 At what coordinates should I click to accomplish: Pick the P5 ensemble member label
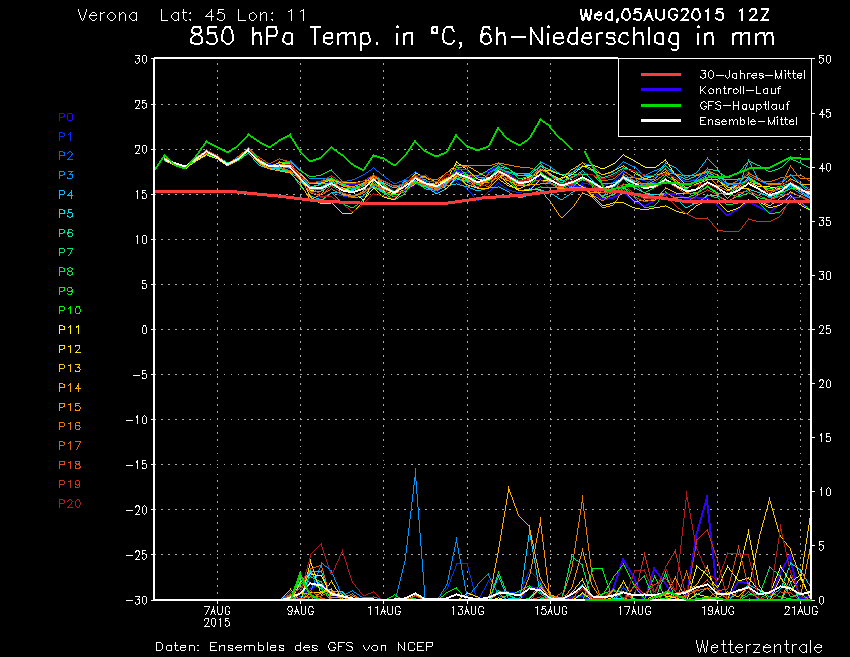coord(66,214)
